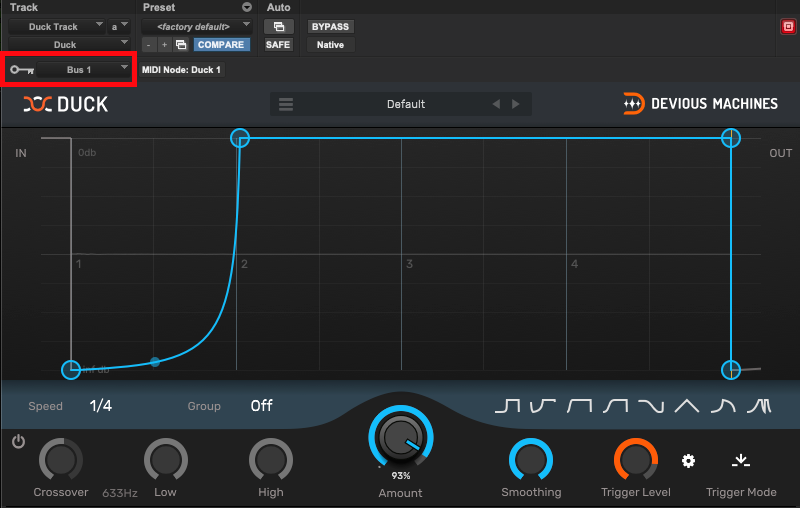Apply the fourth soft-attack curve preset
The height and width of the screenshot is (508, 800).
615,406
